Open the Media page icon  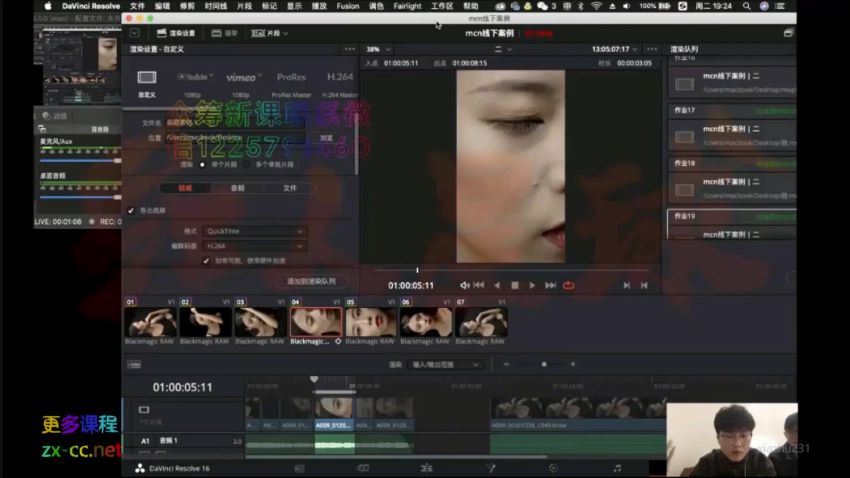[299, 468]
